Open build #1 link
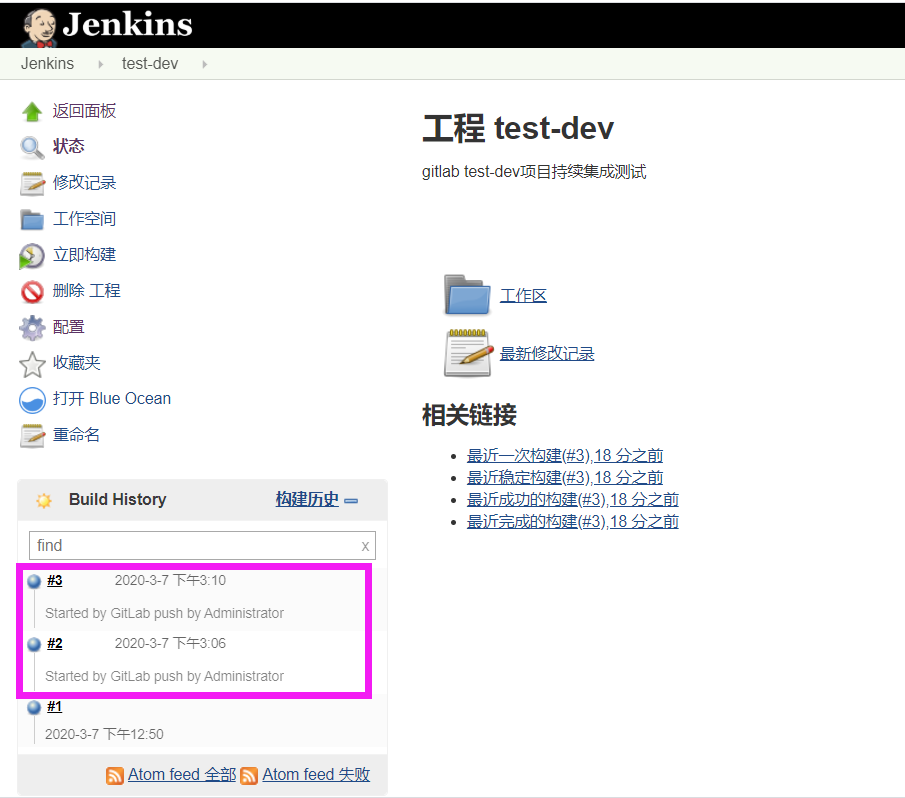The image size is (905, 798). tap(54, 706)
